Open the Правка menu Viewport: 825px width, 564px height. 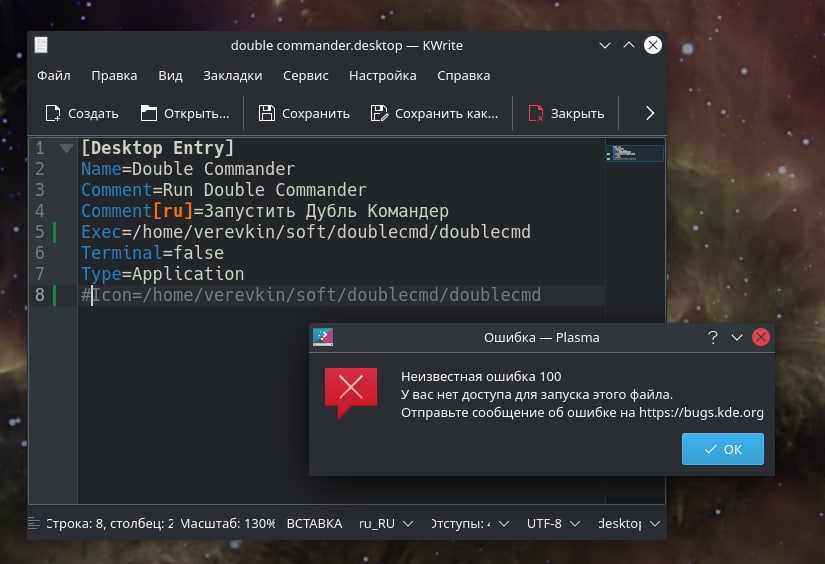click(x=114, y=76)
